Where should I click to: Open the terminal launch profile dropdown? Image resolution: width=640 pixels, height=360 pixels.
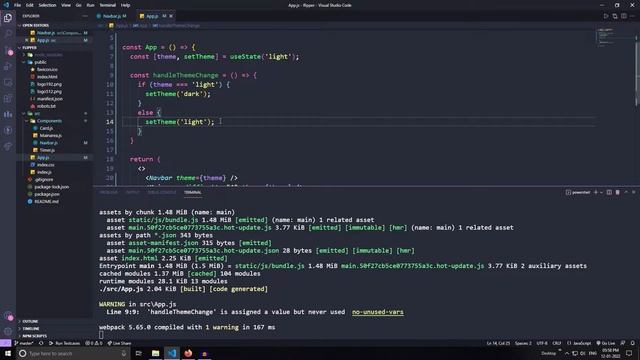click(601, 192)
